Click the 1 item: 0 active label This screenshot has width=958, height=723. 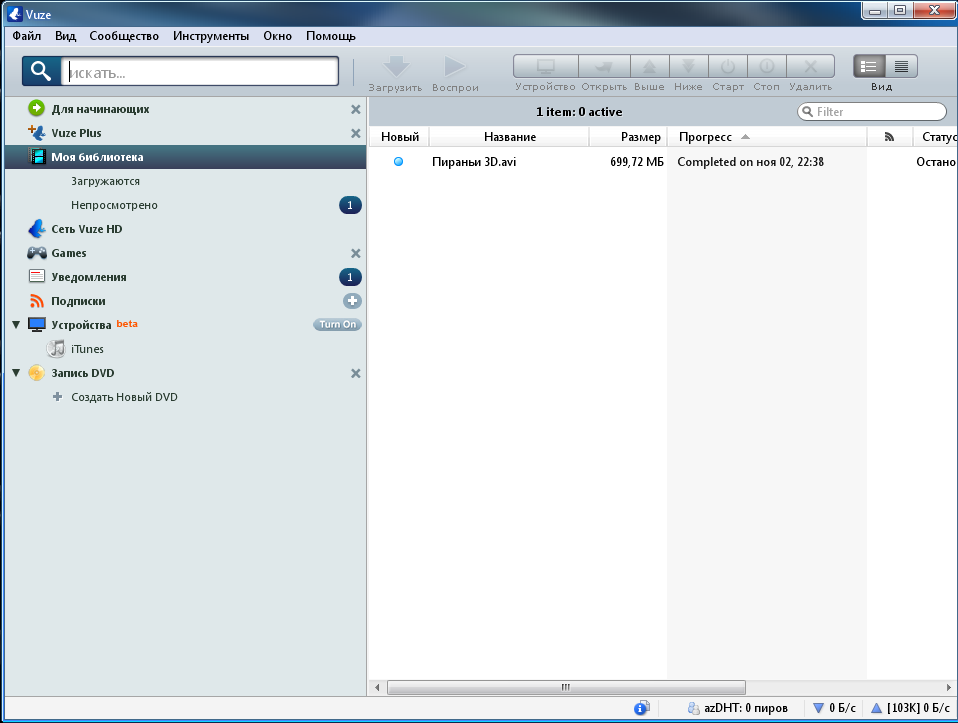tap(579, 112)
